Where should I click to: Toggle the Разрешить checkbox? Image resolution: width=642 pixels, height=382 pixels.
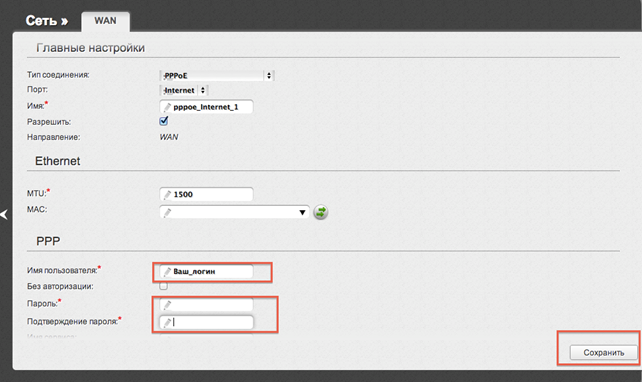click(x=163, y=121)
